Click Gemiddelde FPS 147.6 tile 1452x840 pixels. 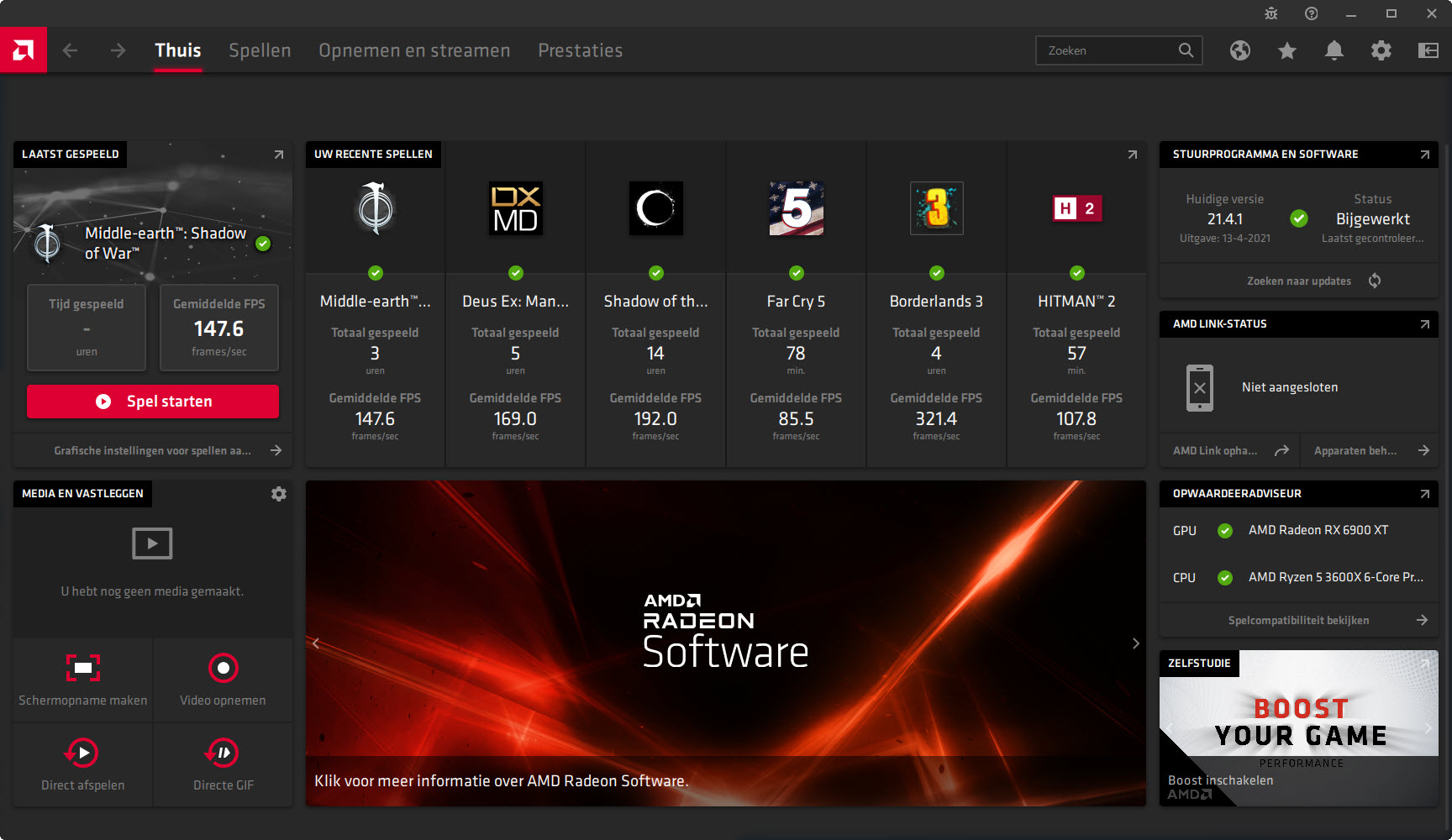tap(219, 328)
